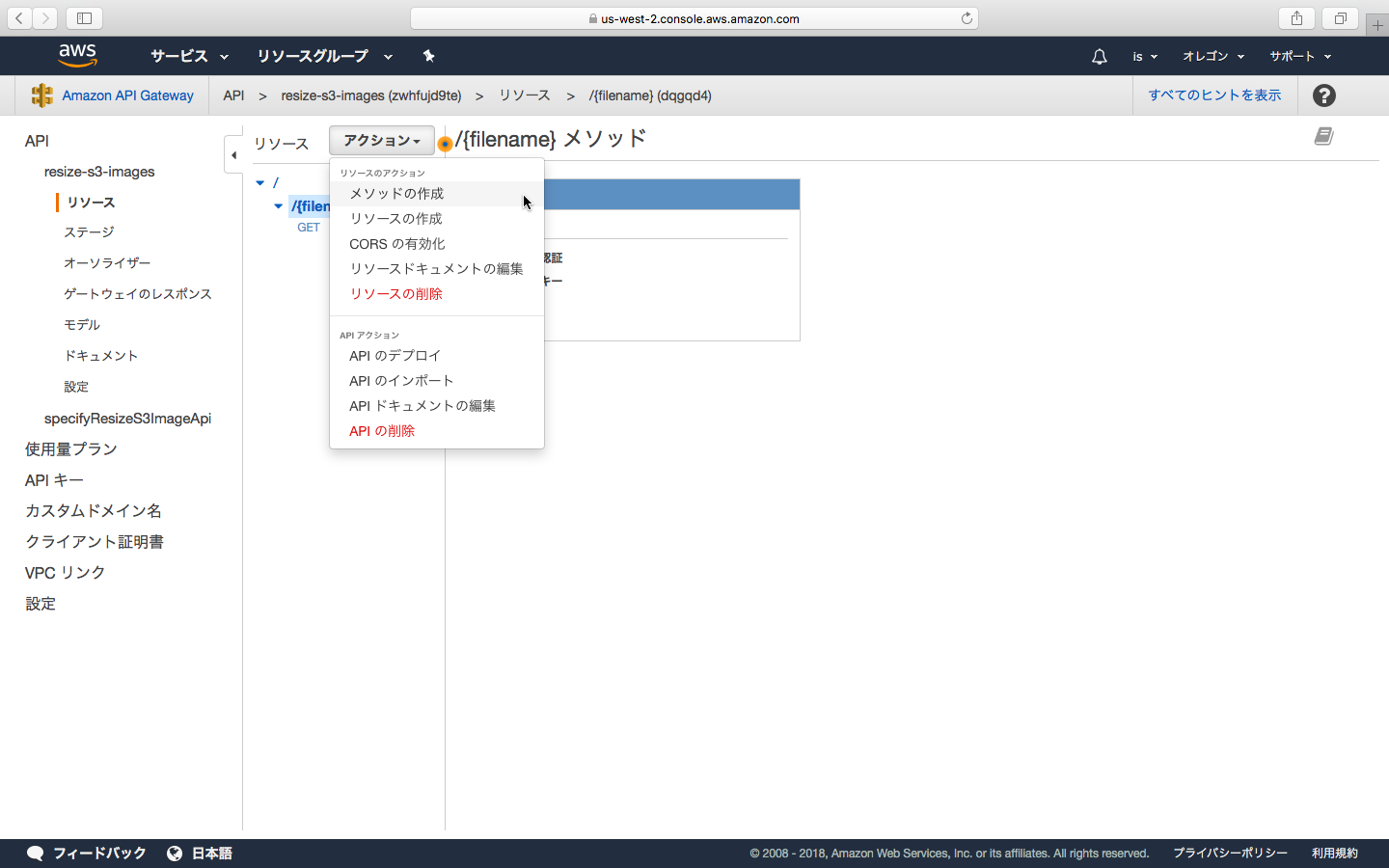Open ステージ in the sidebar
1389x868 pixels.
[89, 232]
